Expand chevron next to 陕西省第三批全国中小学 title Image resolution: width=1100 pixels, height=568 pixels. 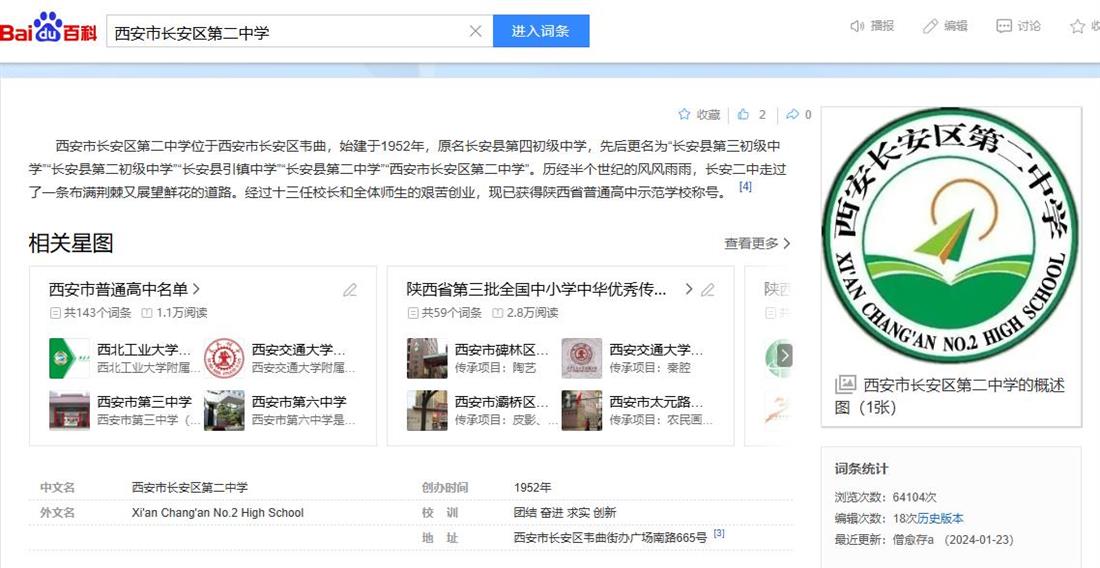click(689, 289)
